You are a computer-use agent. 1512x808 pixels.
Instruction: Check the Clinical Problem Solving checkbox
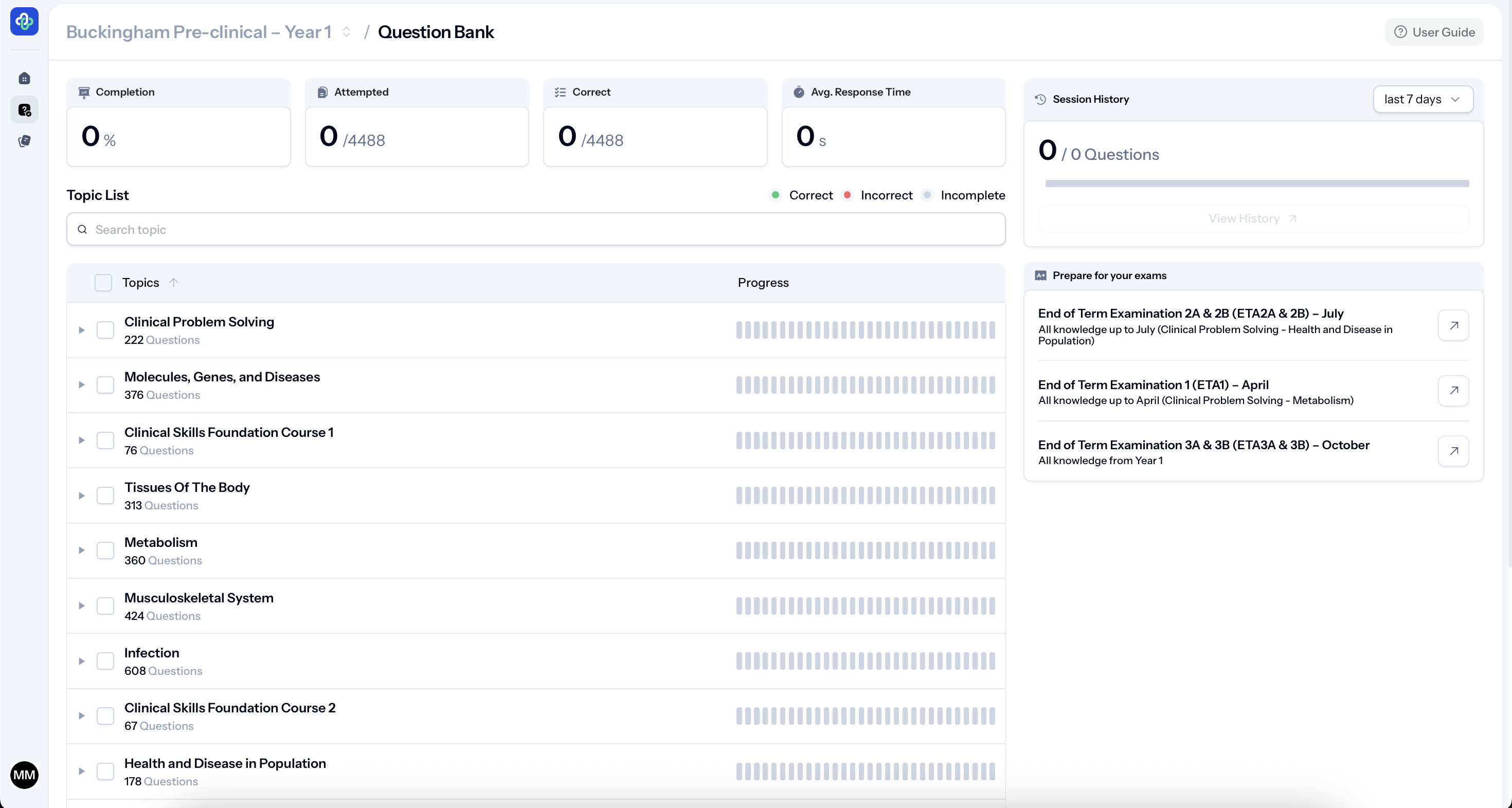pyautogui.click(x=105, y=330)
